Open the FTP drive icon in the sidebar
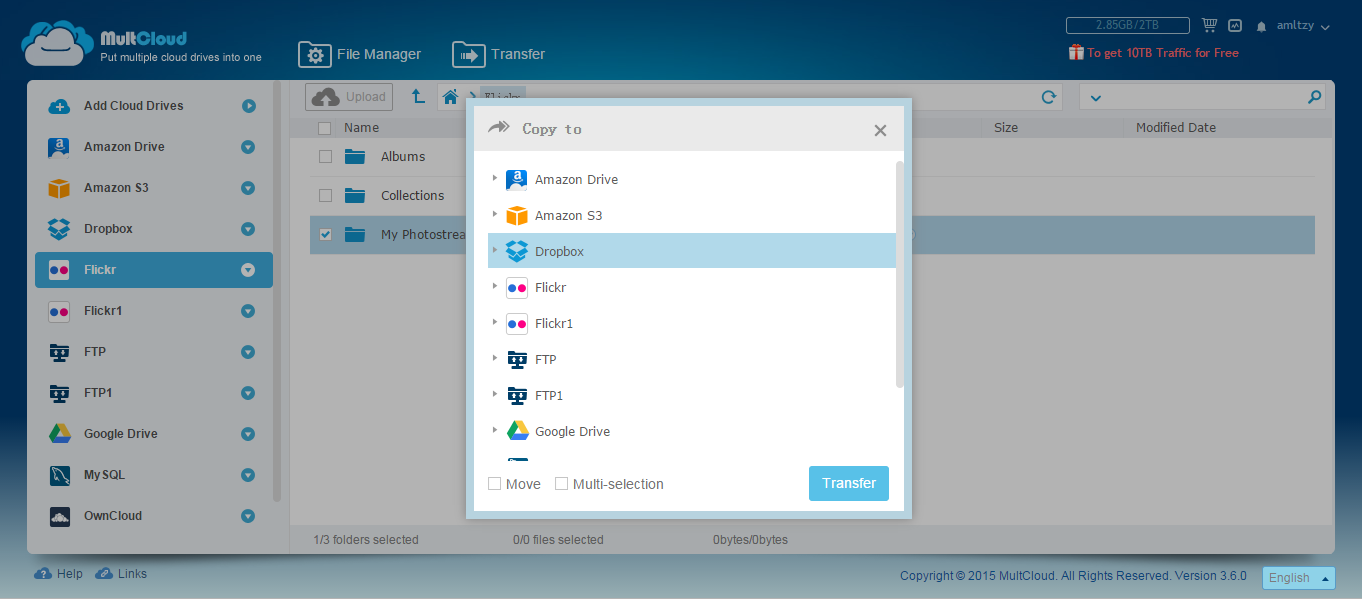1362x599 pixels. pyautogui.click(x=59, y=352)
